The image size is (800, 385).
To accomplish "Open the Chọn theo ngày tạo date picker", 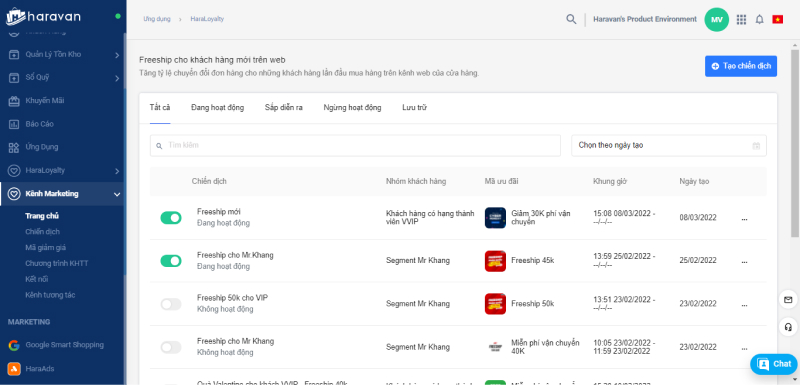I will point(669,145).
